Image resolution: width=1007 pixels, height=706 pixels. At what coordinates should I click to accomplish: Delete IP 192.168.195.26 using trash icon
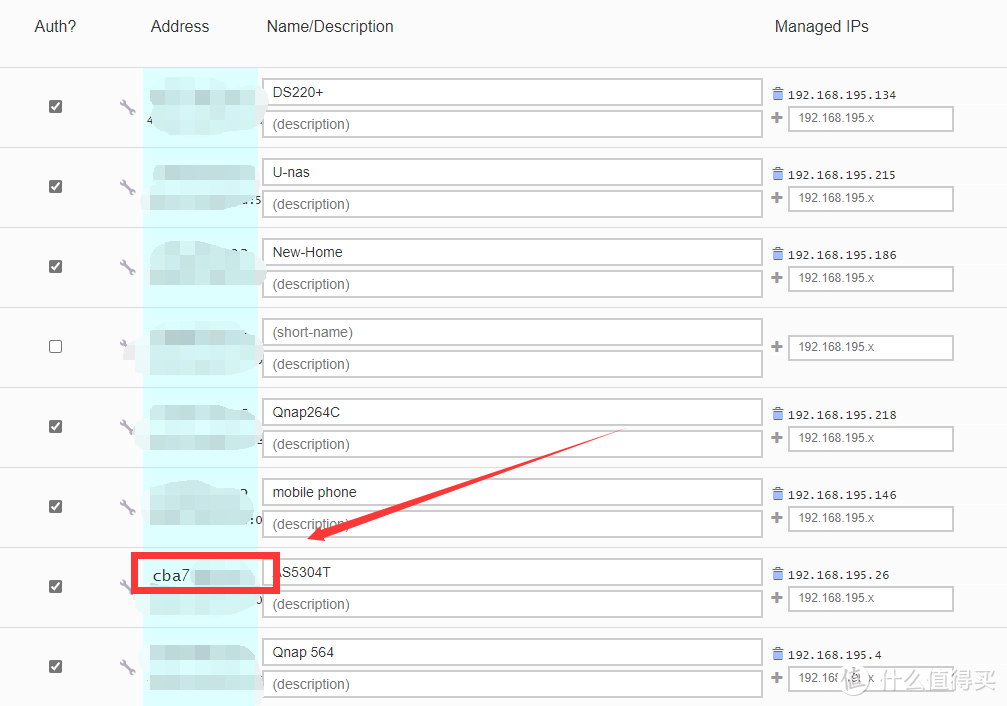pyautogui.click(x=778, y=574)
